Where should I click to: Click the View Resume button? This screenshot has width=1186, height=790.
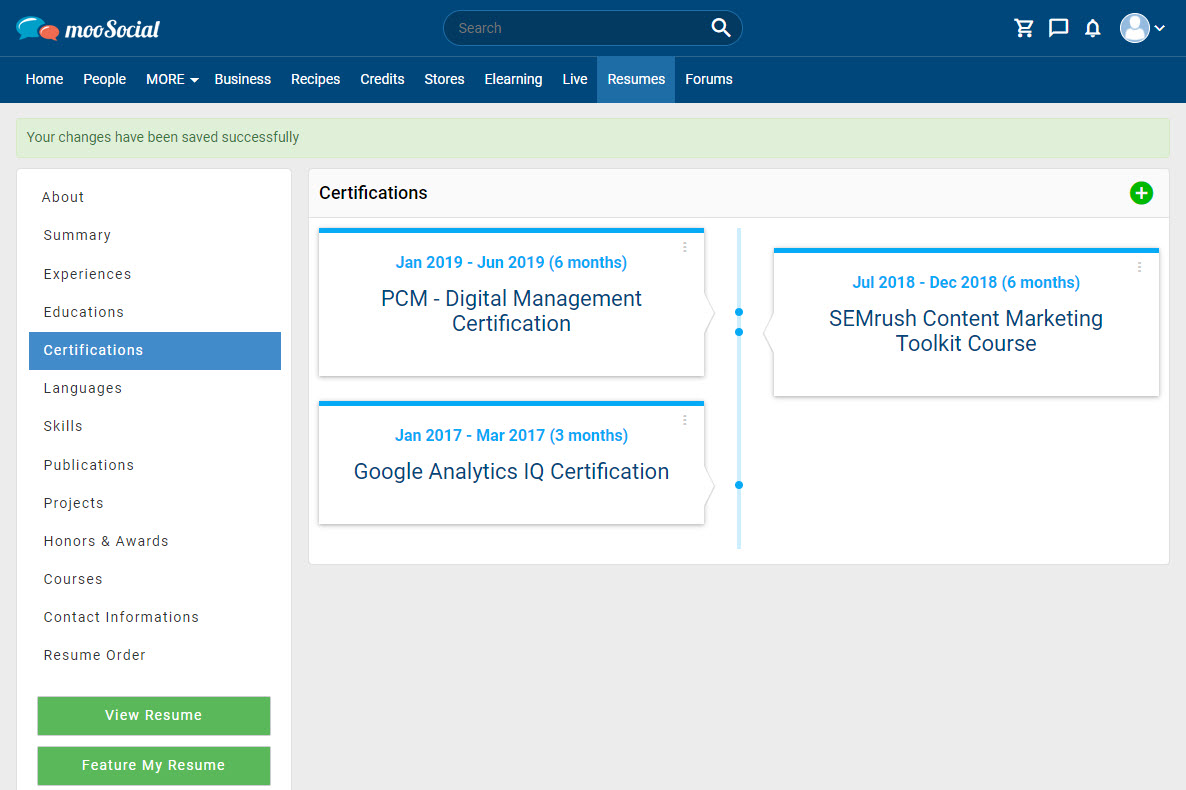(154, 716)
